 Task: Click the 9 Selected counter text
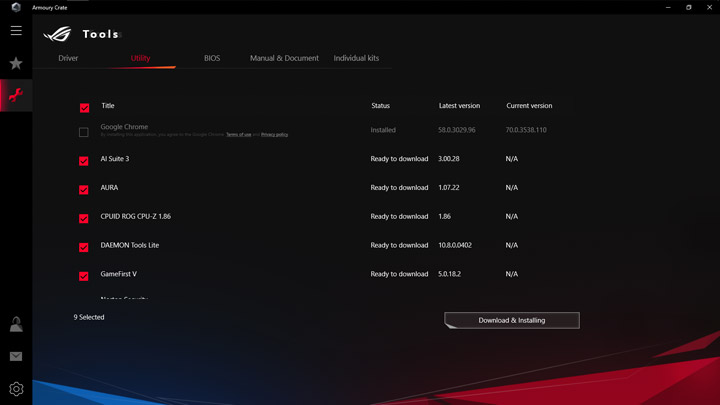[x=89, y=317]
